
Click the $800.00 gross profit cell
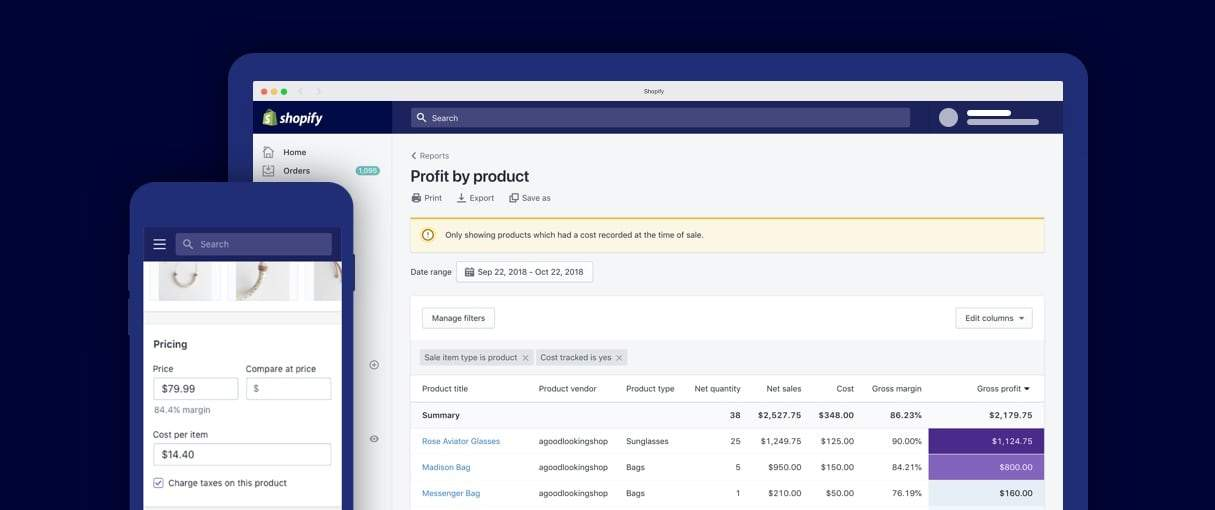coord(986,467)
